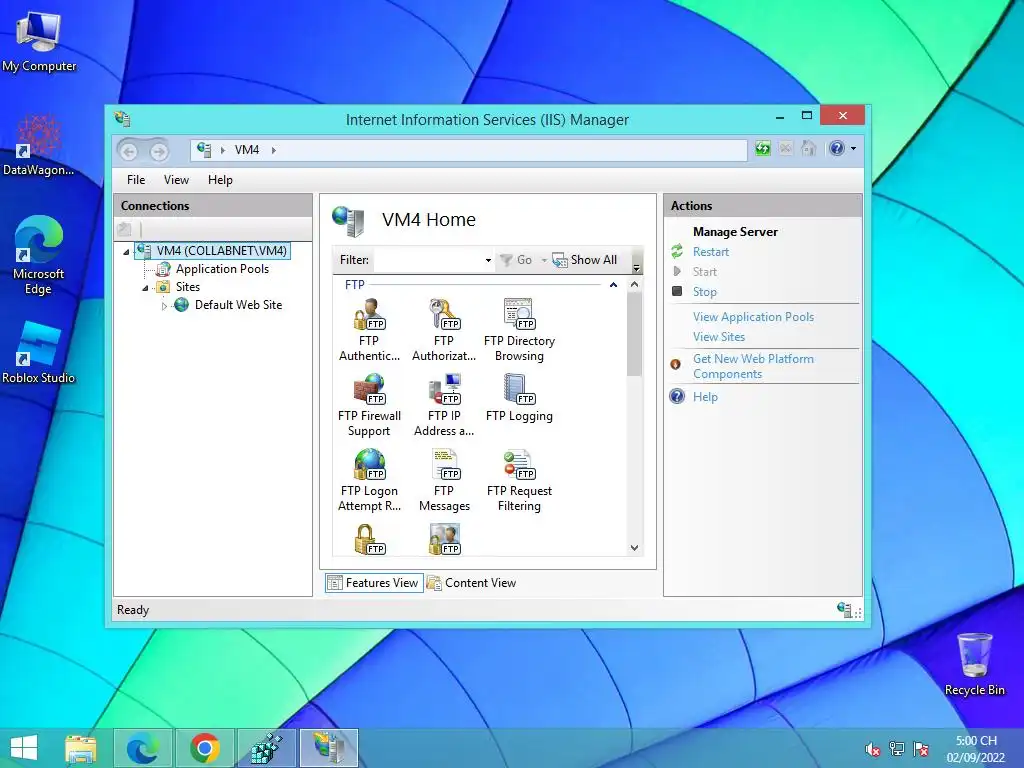Click the features list scroll down arrow

(x=634, y=548)
